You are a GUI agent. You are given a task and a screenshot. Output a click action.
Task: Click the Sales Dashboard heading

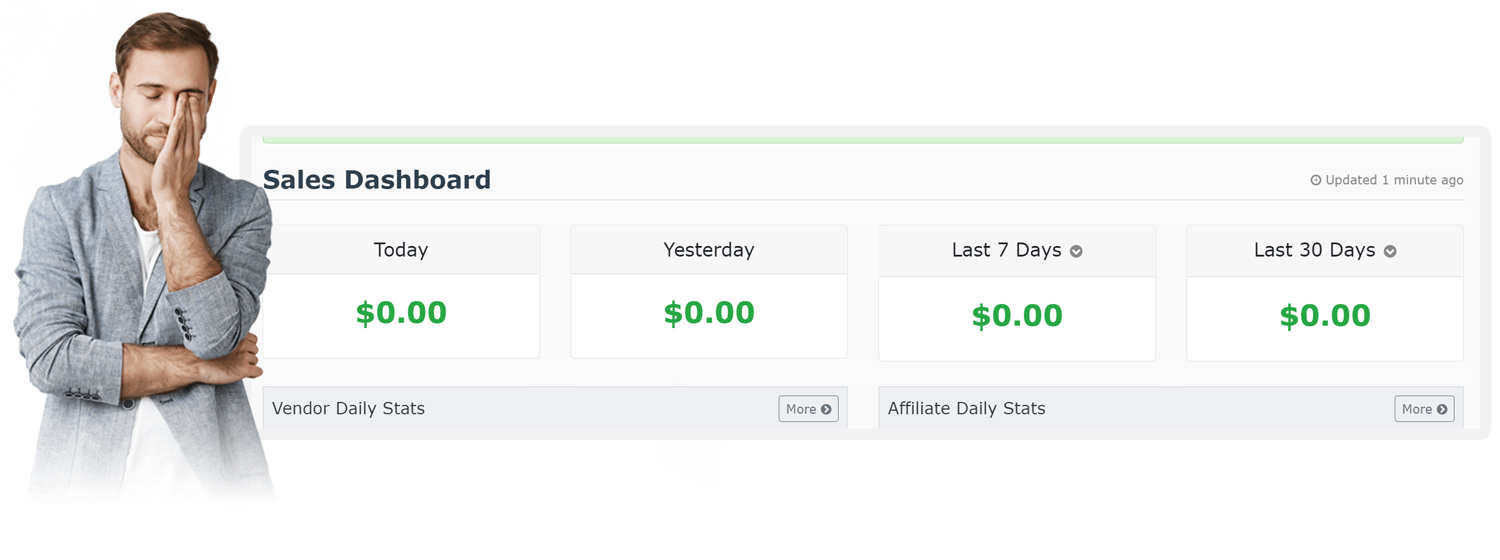[x=377, y=180]
